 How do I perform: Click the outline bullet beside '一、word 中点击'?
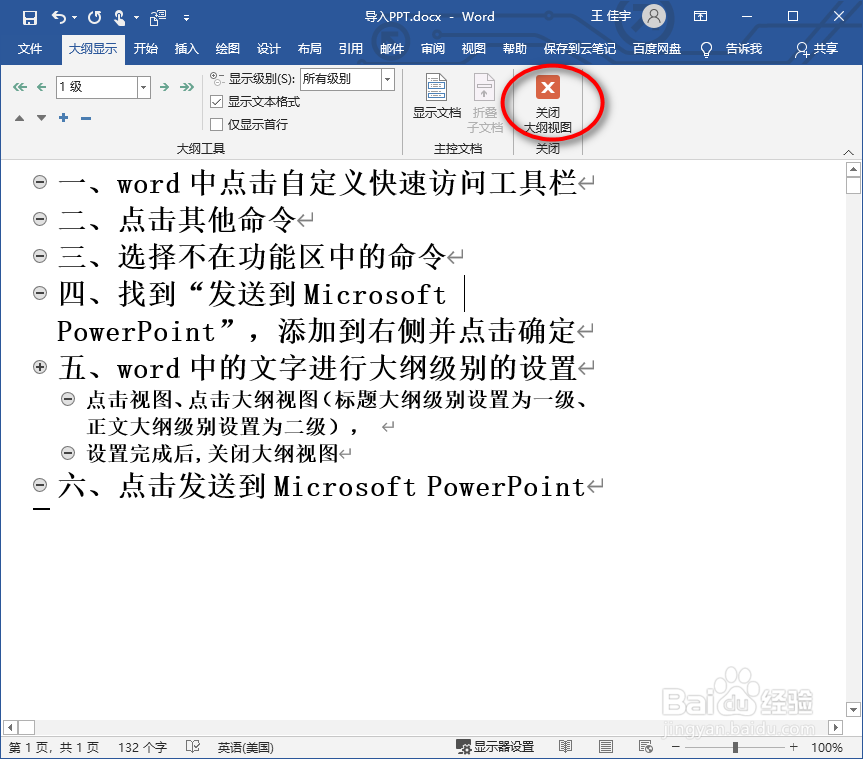(x=40, y=182)
